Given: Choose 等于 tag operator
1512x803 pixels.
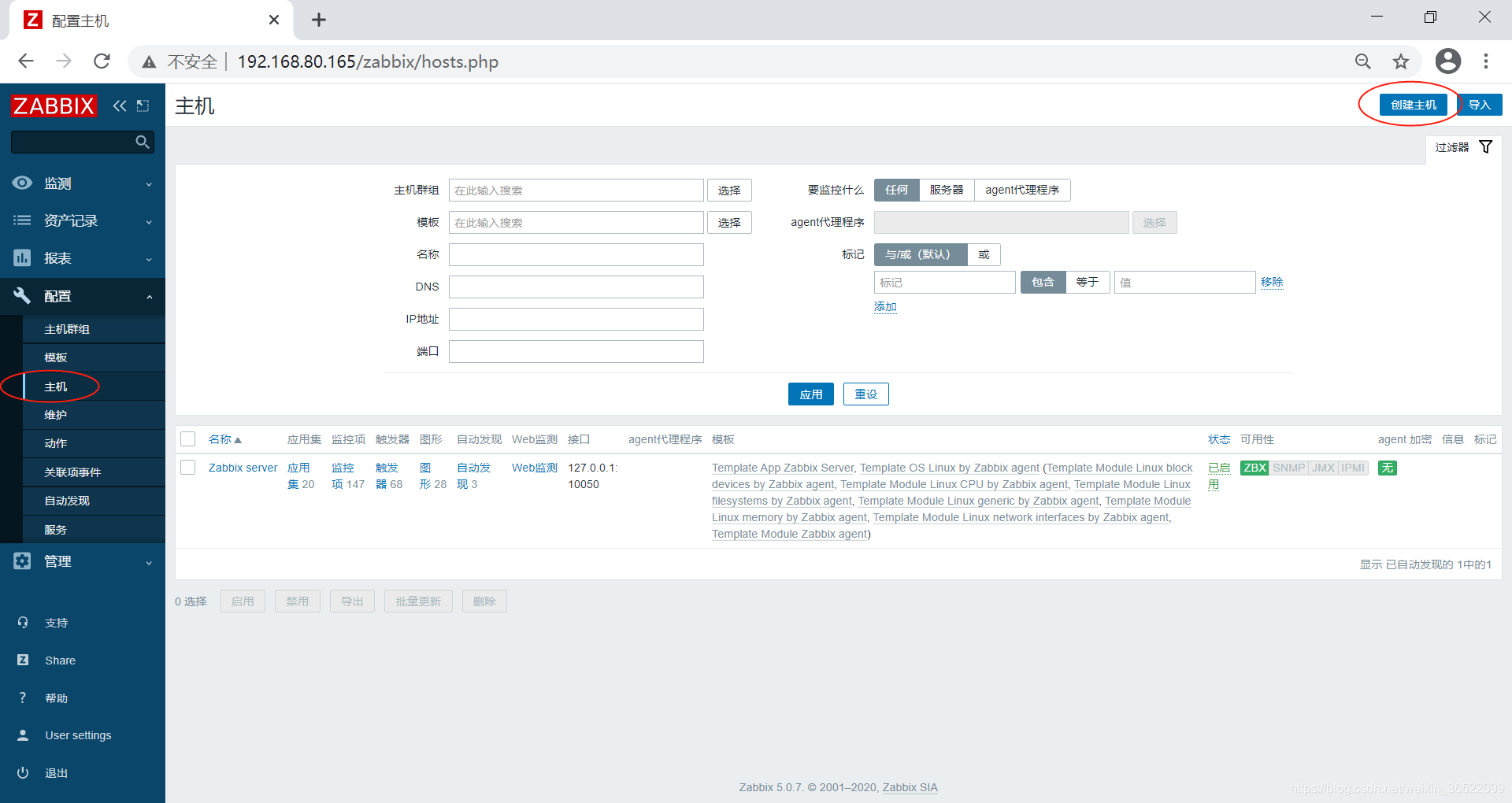Looking at the screenshot, I should [x=1088, y=282].
